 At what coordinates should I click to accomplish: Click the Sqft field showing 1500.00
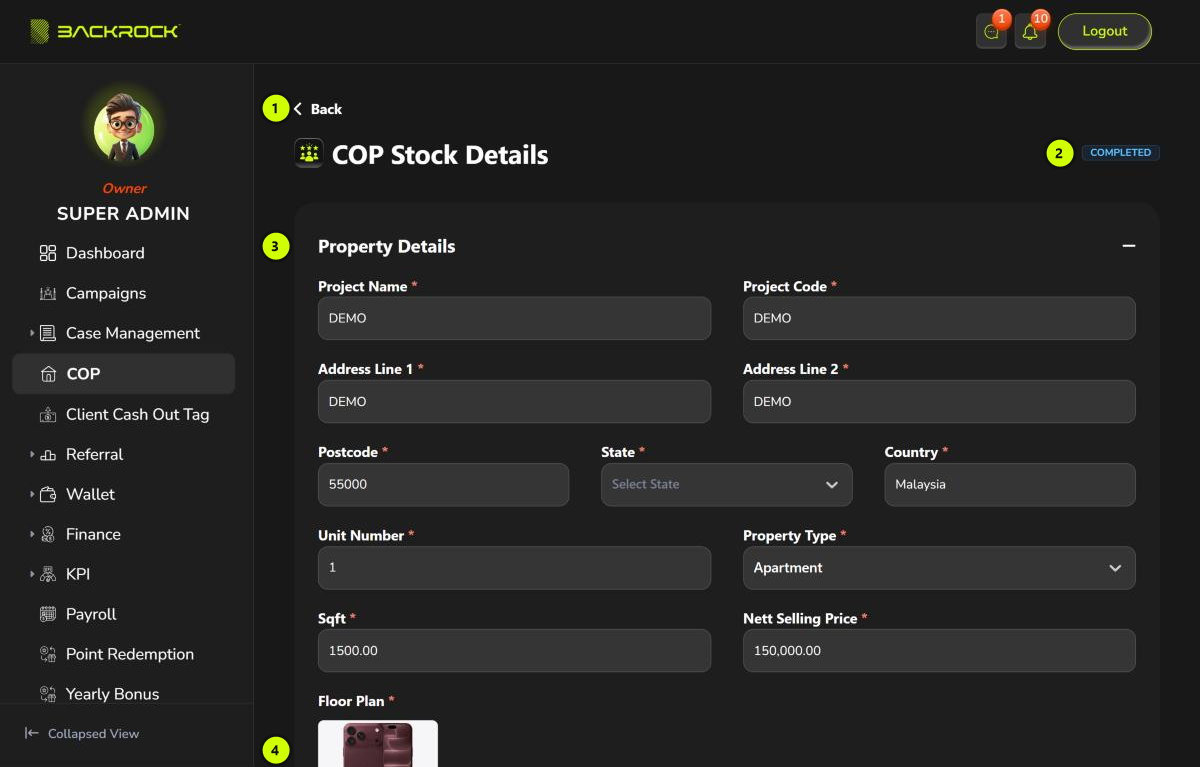click(x=514, y=650)
